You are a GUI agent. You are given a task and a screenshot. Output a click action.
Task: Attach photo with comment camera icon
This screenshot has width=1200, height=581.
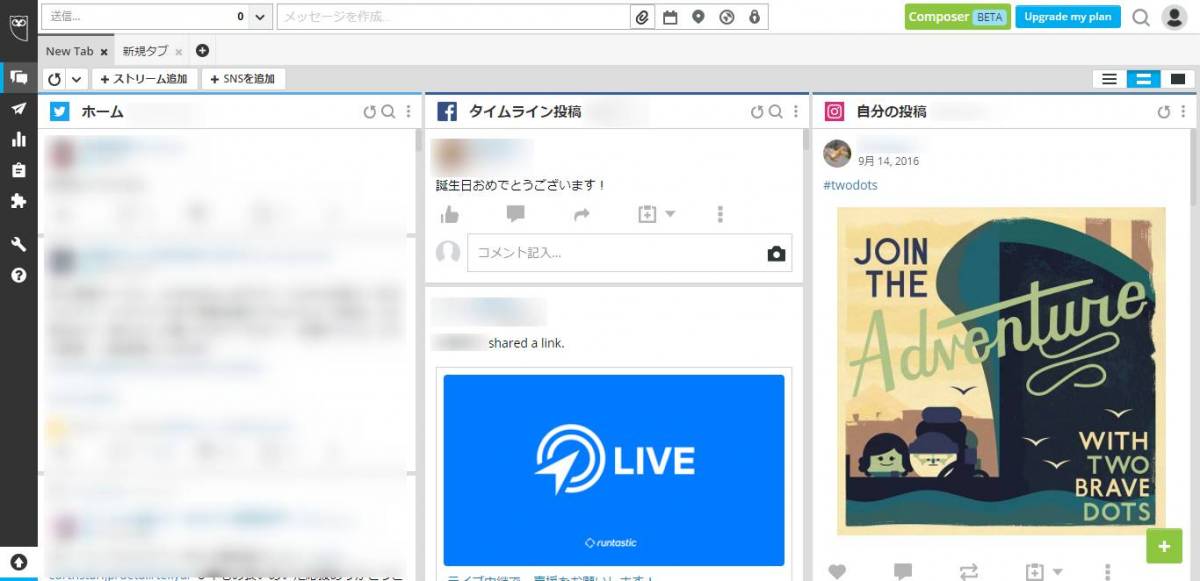click(777, 254)
